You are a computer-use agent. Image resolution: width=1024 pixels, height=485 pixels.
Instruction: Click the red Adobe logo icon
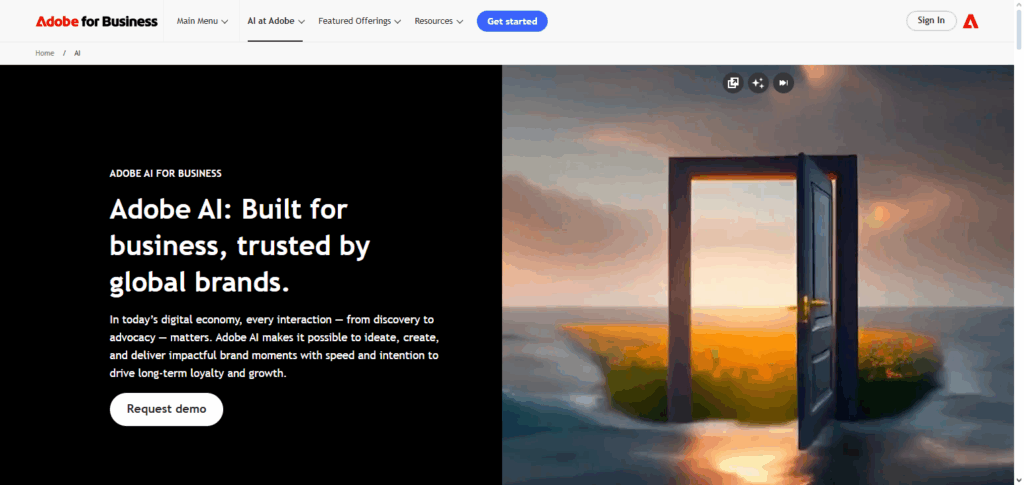(x=970, y=21)
